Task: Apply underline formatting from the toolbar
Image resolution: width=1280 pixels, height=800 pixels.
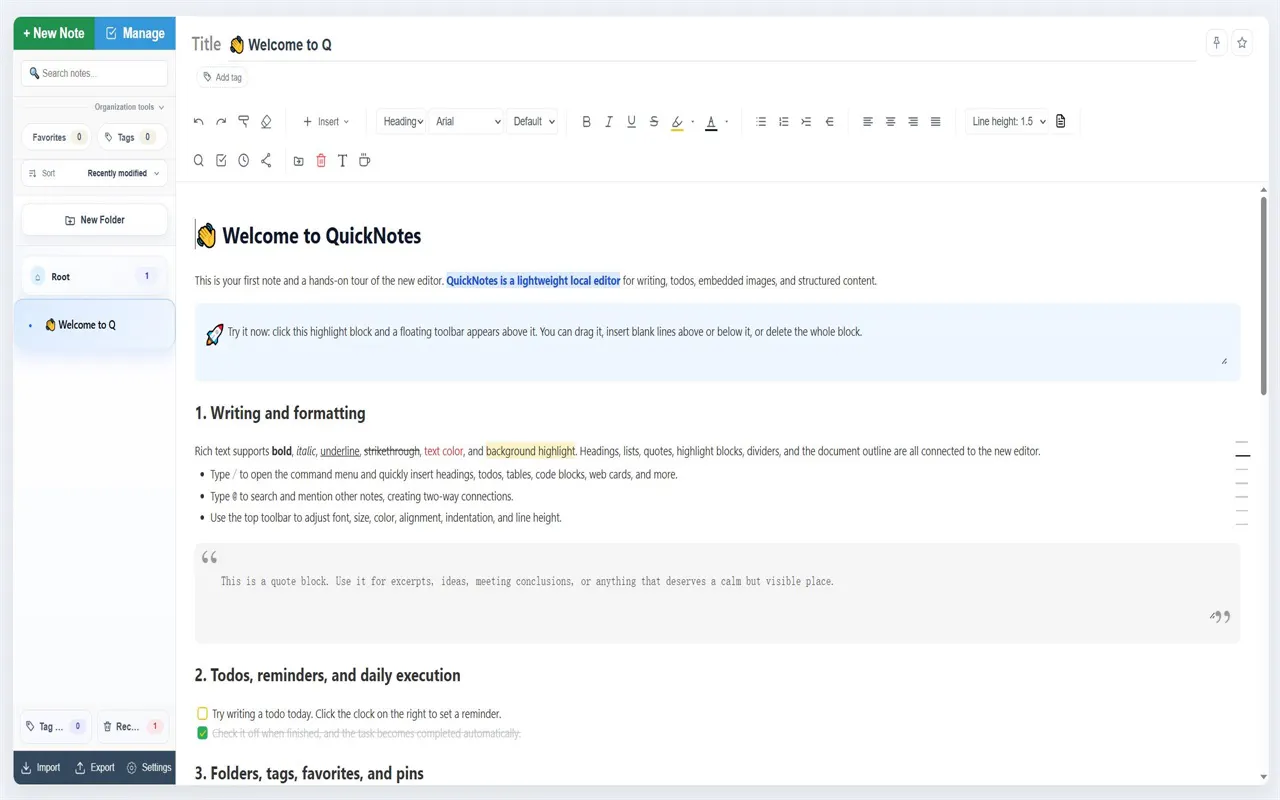Action: coord(631,122)
